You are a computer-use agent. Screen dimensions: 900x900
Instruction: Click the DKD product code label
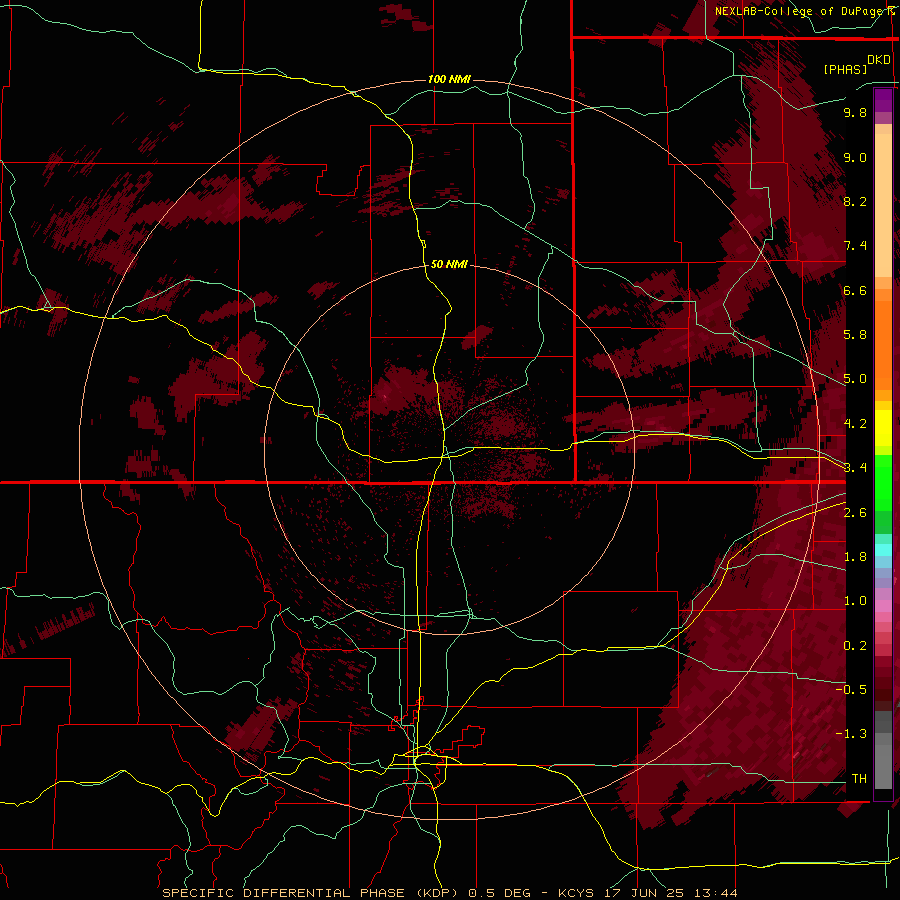[x=879, y=60]
